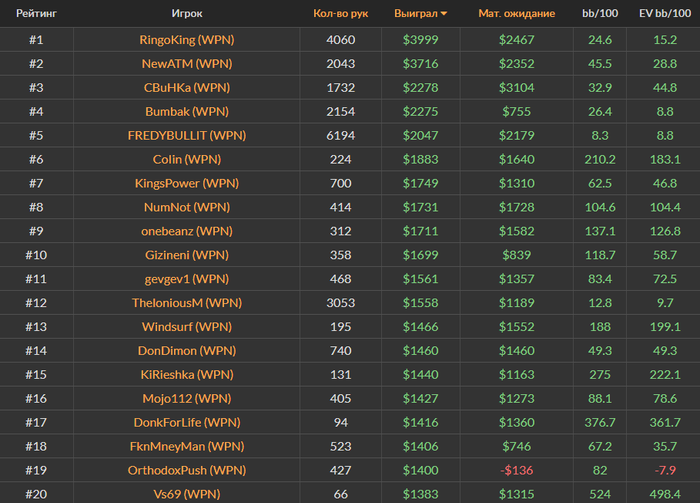This screenshot has height=503, width=700.
Task: Click the Кол-во рук column header
Action: [341, 13]
